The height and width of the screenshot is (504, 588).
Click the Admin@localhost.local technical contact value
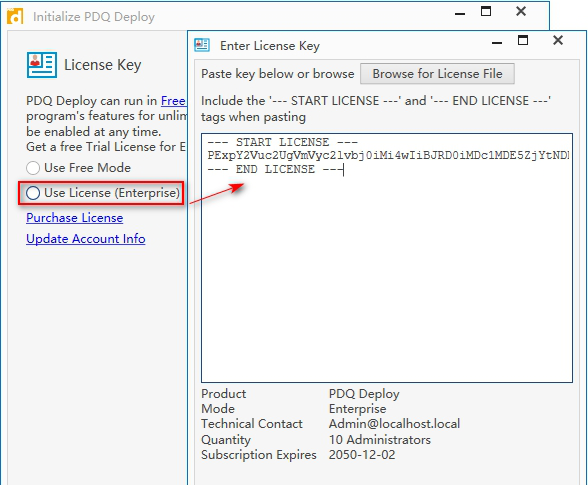(394, 424)
